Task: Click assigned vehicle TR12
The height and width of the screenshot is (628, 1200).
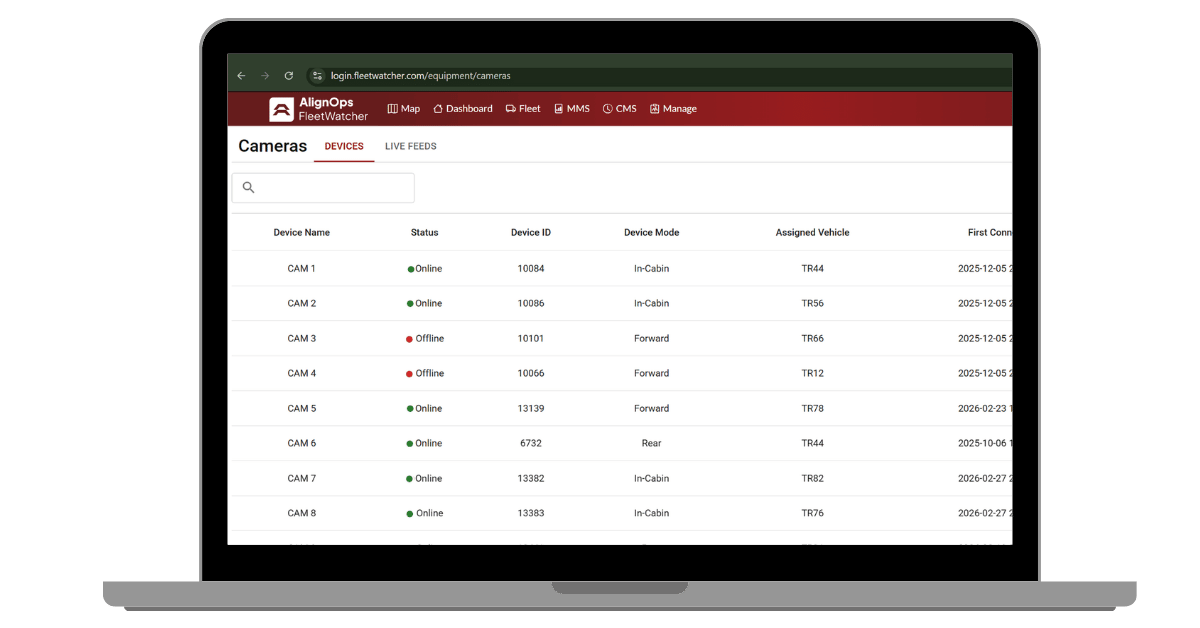Action: 813,374
